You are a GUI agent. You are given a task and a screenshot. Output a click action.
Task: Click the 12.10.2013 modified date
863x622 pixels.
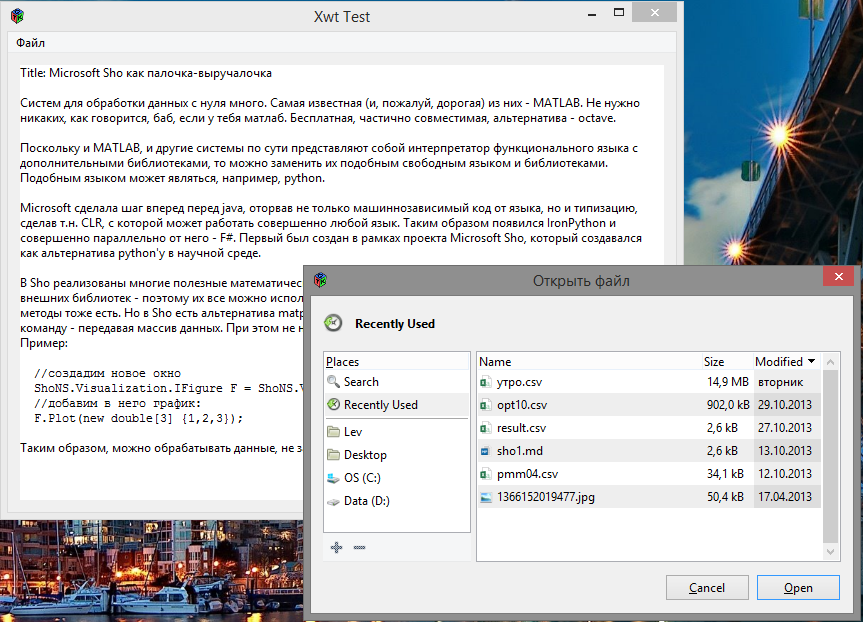click(784, 474)
